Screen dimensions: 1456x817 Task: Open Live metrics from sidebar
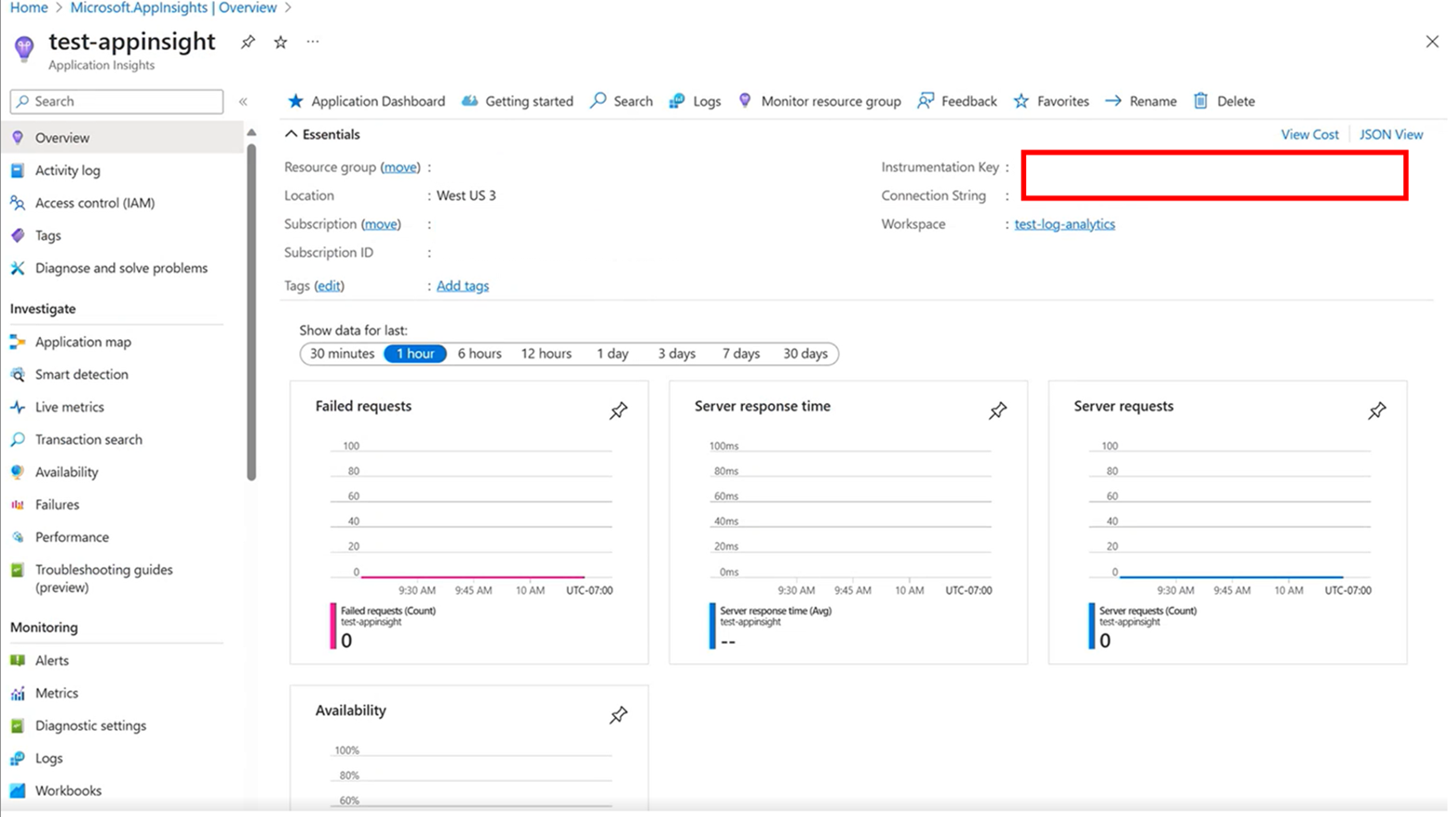pyautogui.click(x=69, y=407)
